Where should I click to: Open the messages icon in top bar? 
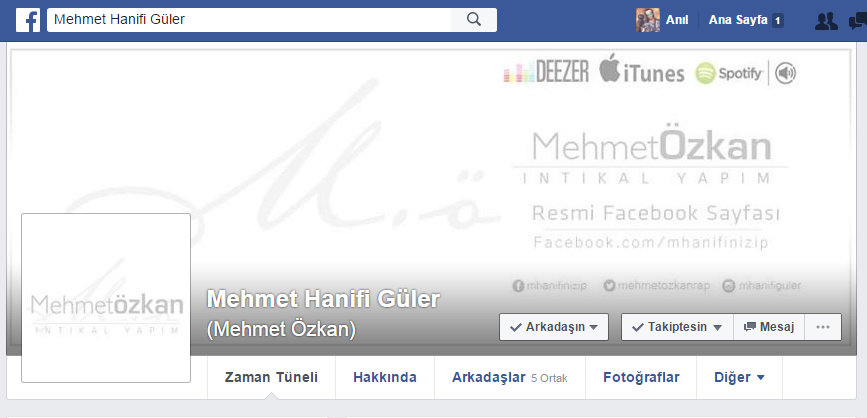(858, 21)
